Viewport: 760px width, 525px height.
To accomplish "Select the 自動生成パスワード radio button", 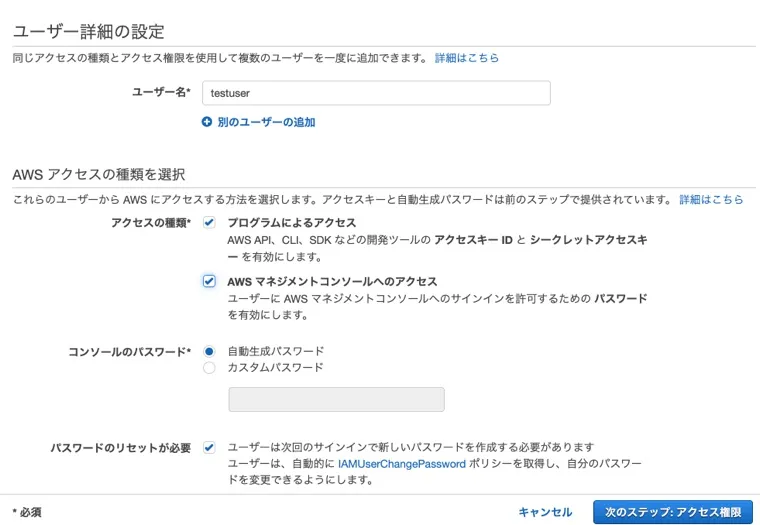I will [x=209, y=351].
